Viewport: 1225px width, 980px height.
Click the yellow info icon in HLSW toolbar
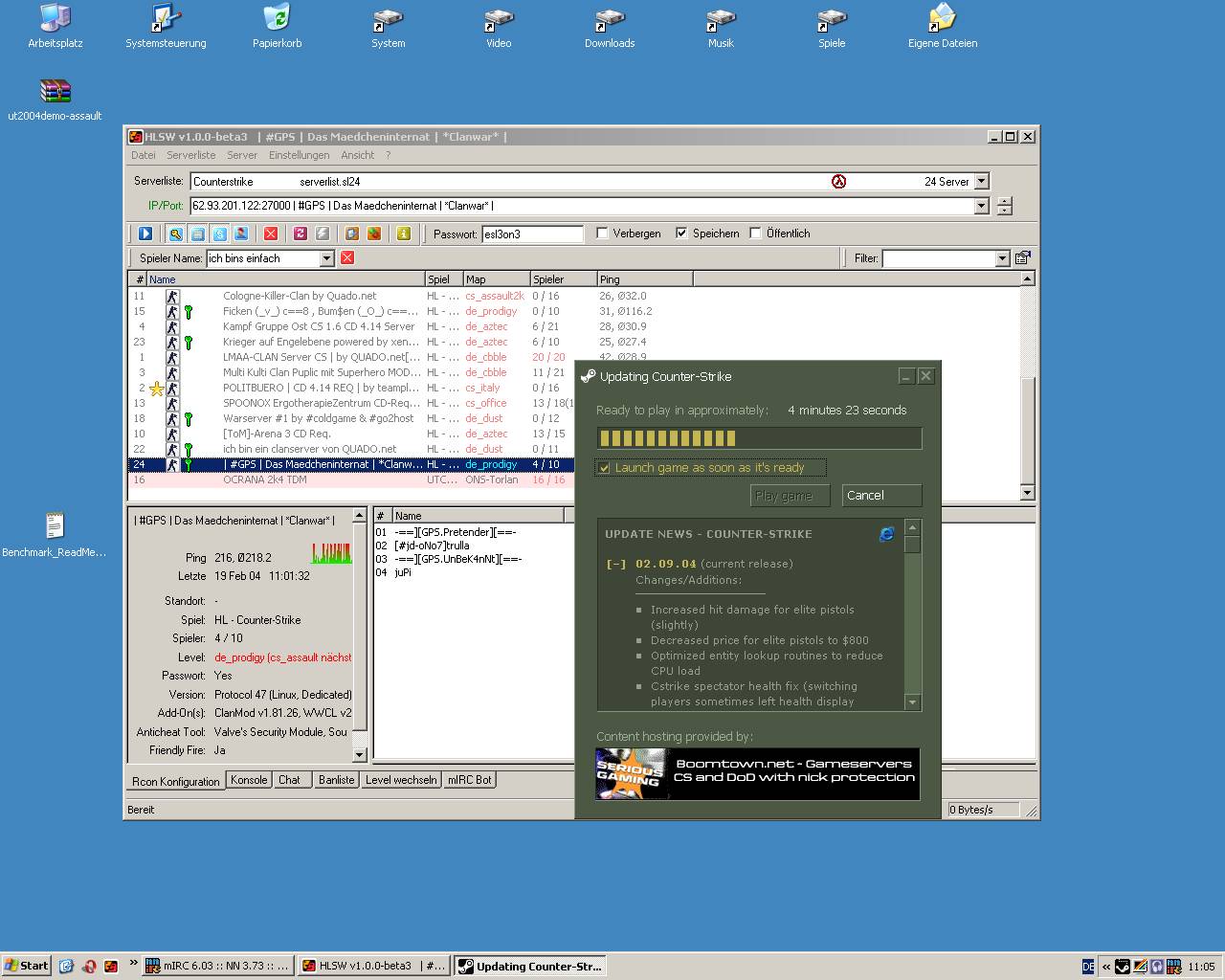[404, 234]
